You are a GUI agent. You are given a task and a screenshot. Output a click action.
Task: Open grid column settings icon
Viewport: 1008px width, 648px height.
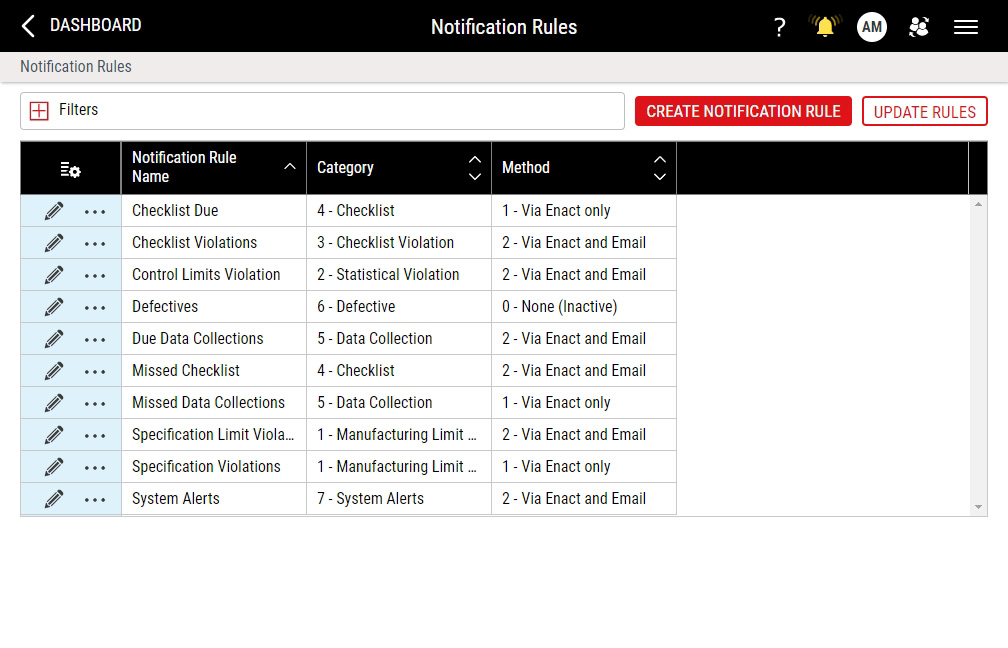[x=71, y=170]
